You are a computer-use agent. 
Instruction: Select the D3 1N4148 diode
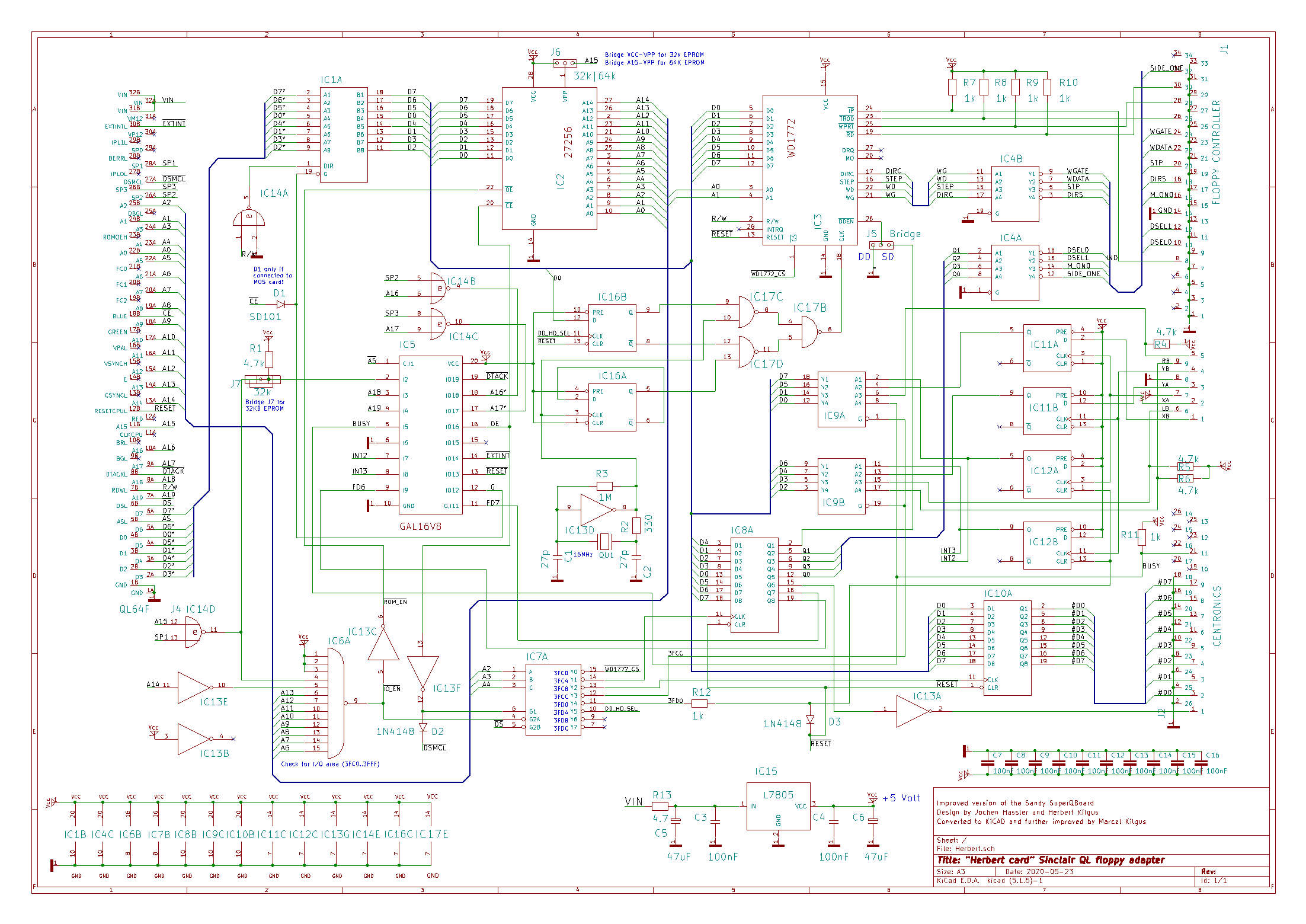point(810,720)
